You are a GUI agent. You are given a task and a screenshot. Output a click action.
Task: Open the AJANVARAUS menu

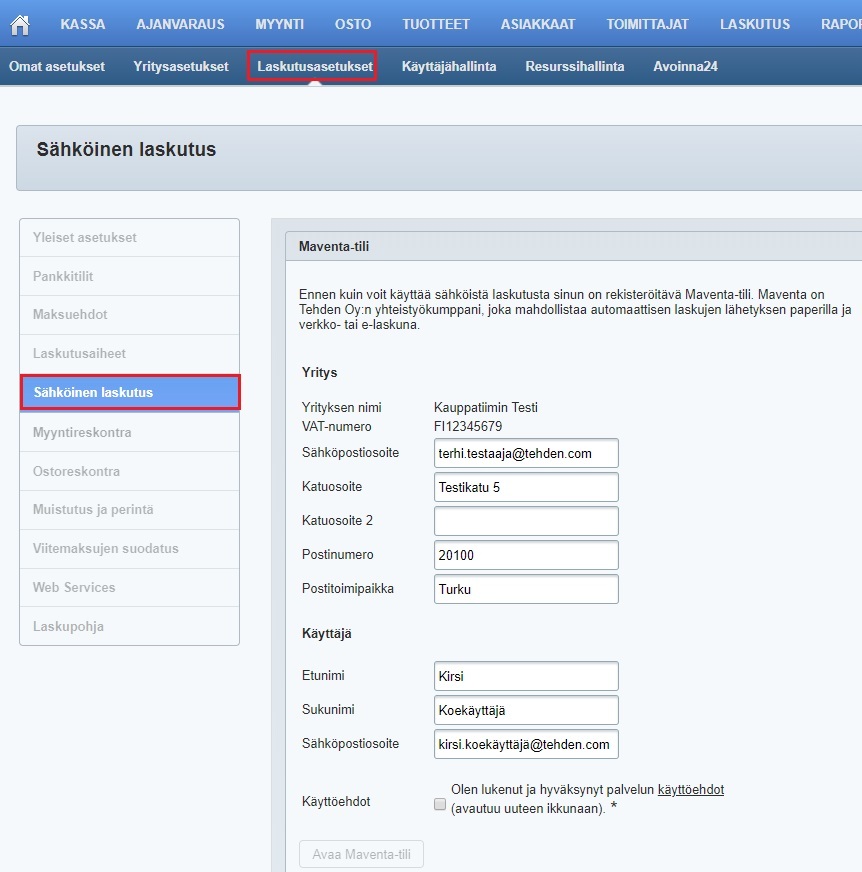180,25
